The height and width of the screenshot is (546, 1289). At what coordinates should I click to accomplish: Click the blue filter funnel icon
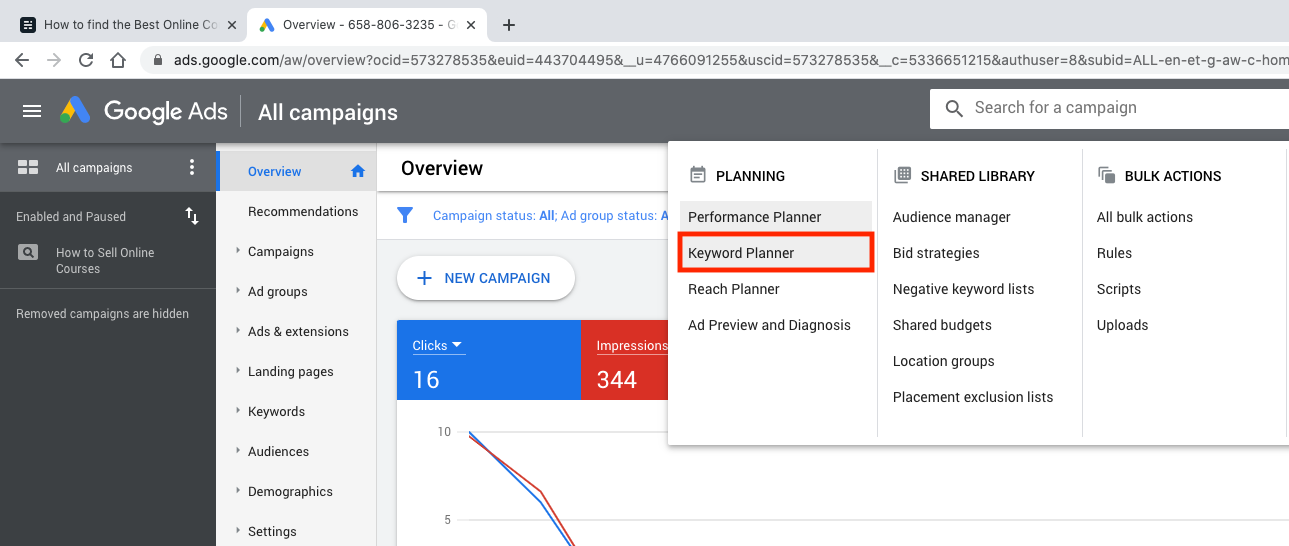click(x=405, y=215)
